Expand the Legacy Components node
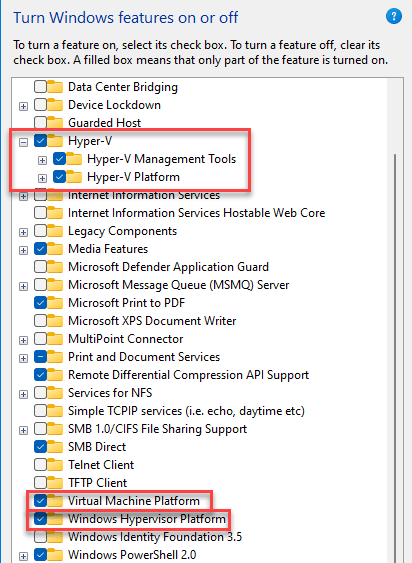Viewport: 412px width, 563px height. tap(23, 232)
